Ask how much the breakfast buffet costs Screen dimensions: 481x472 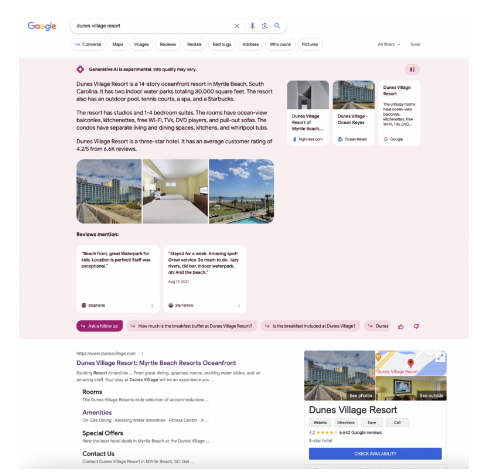[192, 326]
